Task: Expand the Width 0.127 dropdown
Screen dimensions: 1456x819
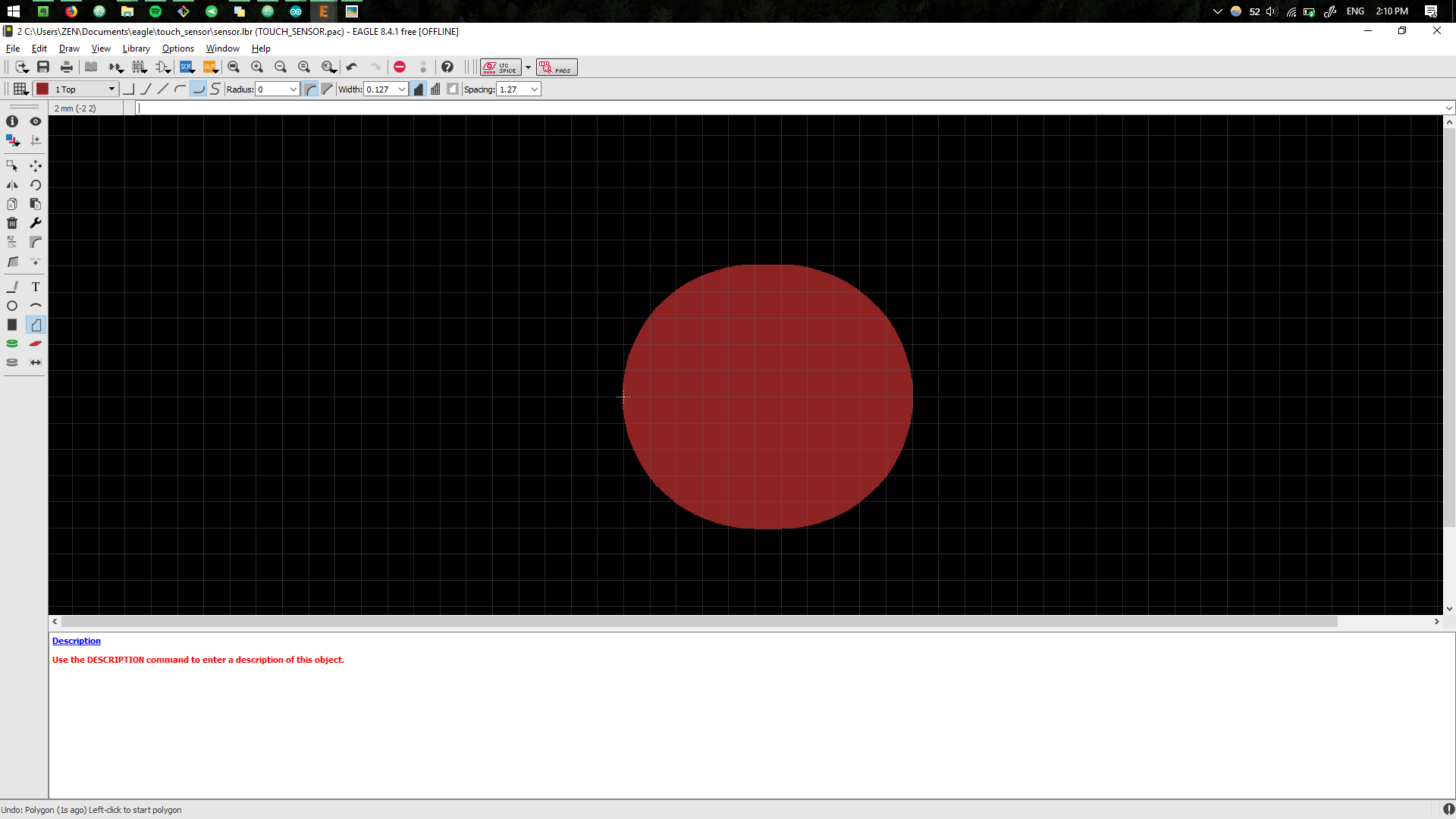Action: point(402,89)
